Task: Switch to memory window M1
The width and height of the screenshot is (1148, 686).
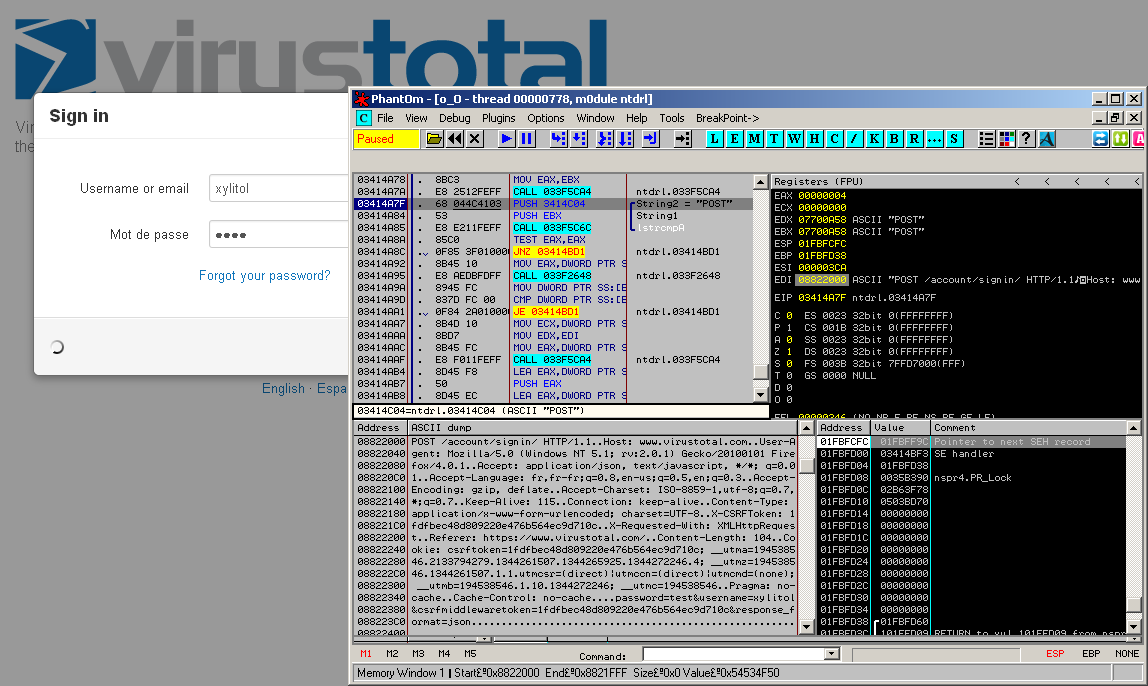Action: [365, 654]
